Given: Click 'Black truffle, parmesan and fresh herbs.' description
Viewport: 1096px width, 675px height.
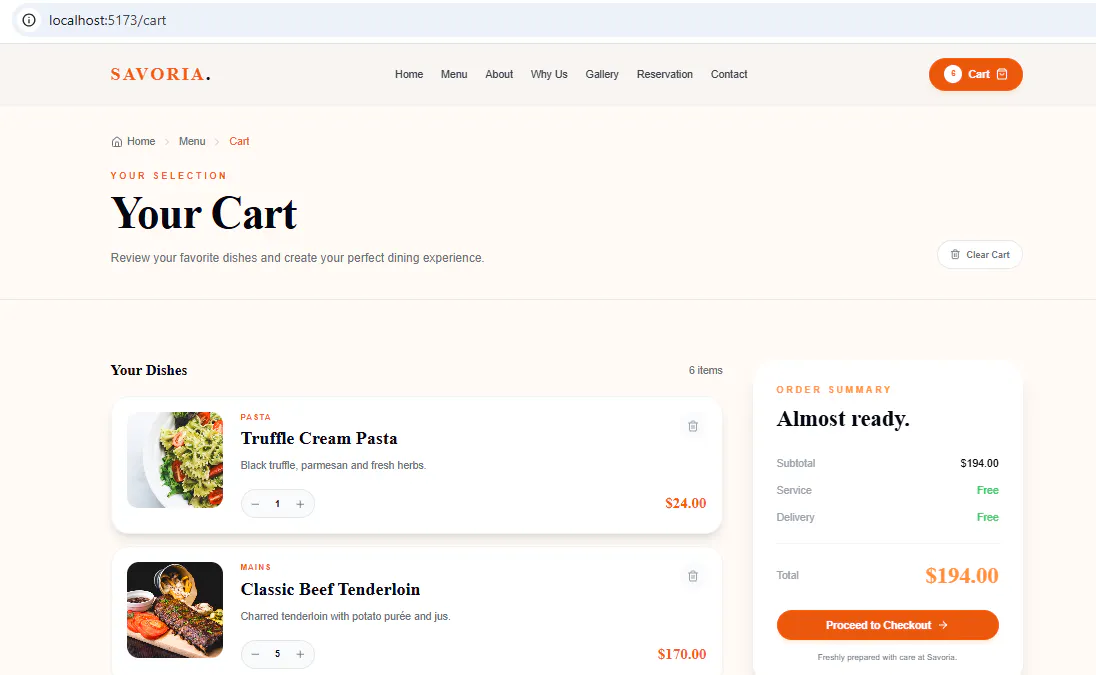Looking at the screenshot, I should pos(333,465).
